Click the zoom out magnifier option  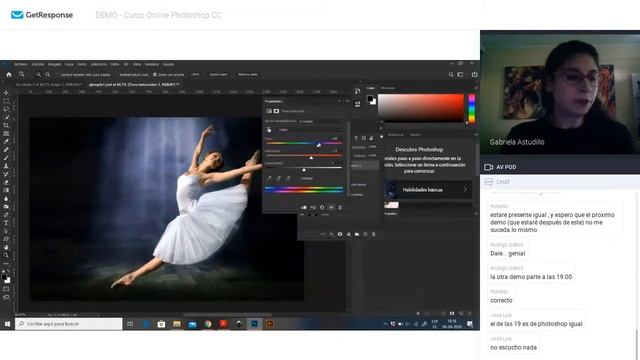pos(48,75)
